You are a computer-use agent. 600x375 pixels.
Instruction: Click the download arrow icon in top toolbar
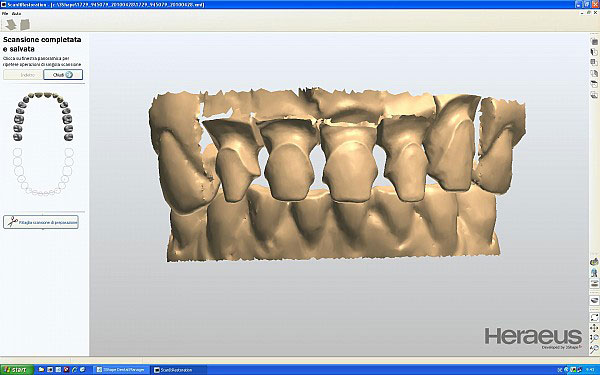point(11,25)
